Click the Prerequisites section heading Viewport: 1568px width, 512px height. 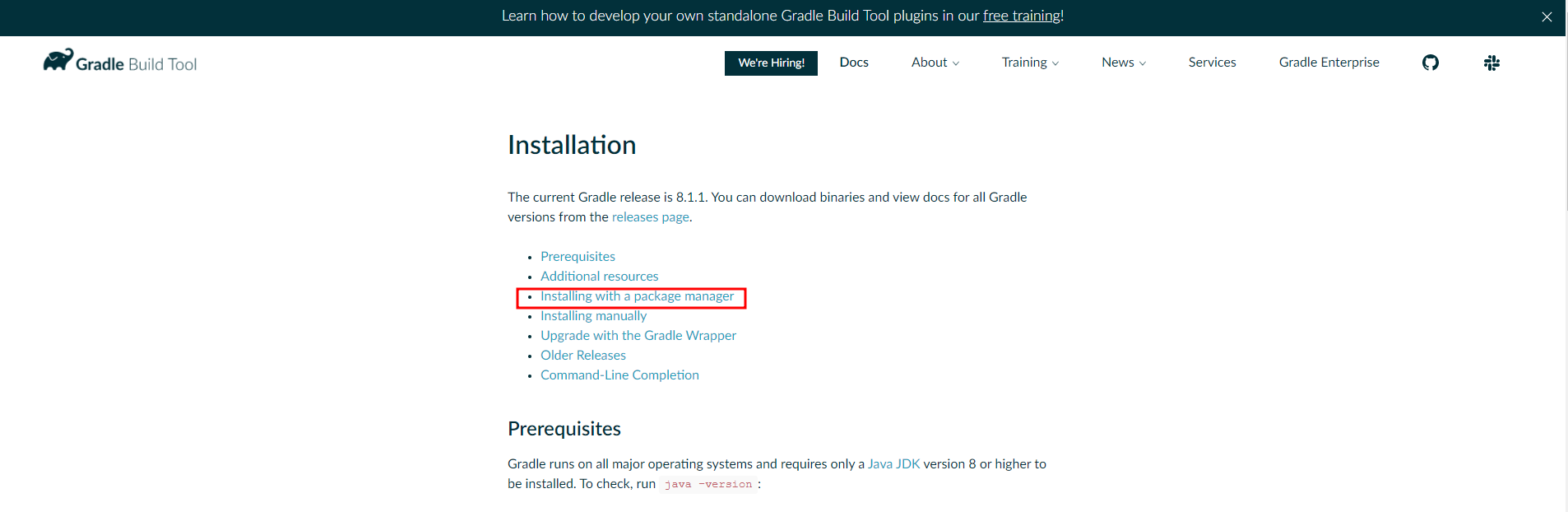click(x=564, y=429)
